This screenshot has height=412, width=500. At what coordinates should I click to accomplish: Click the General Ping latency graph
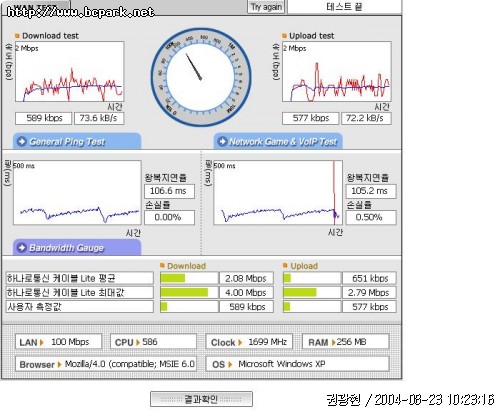(77, 192)
